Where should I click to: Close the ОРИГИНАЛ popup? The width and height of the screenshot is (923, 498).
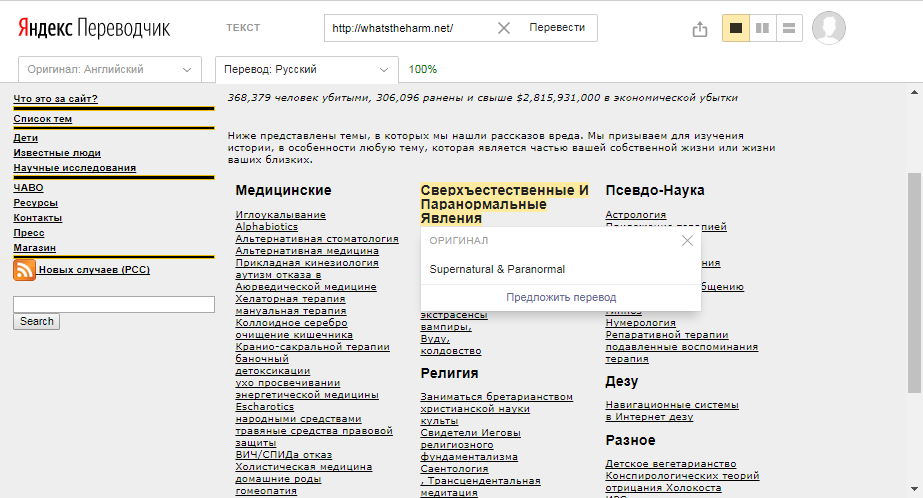pyautogui.click(x=687, y=240)
